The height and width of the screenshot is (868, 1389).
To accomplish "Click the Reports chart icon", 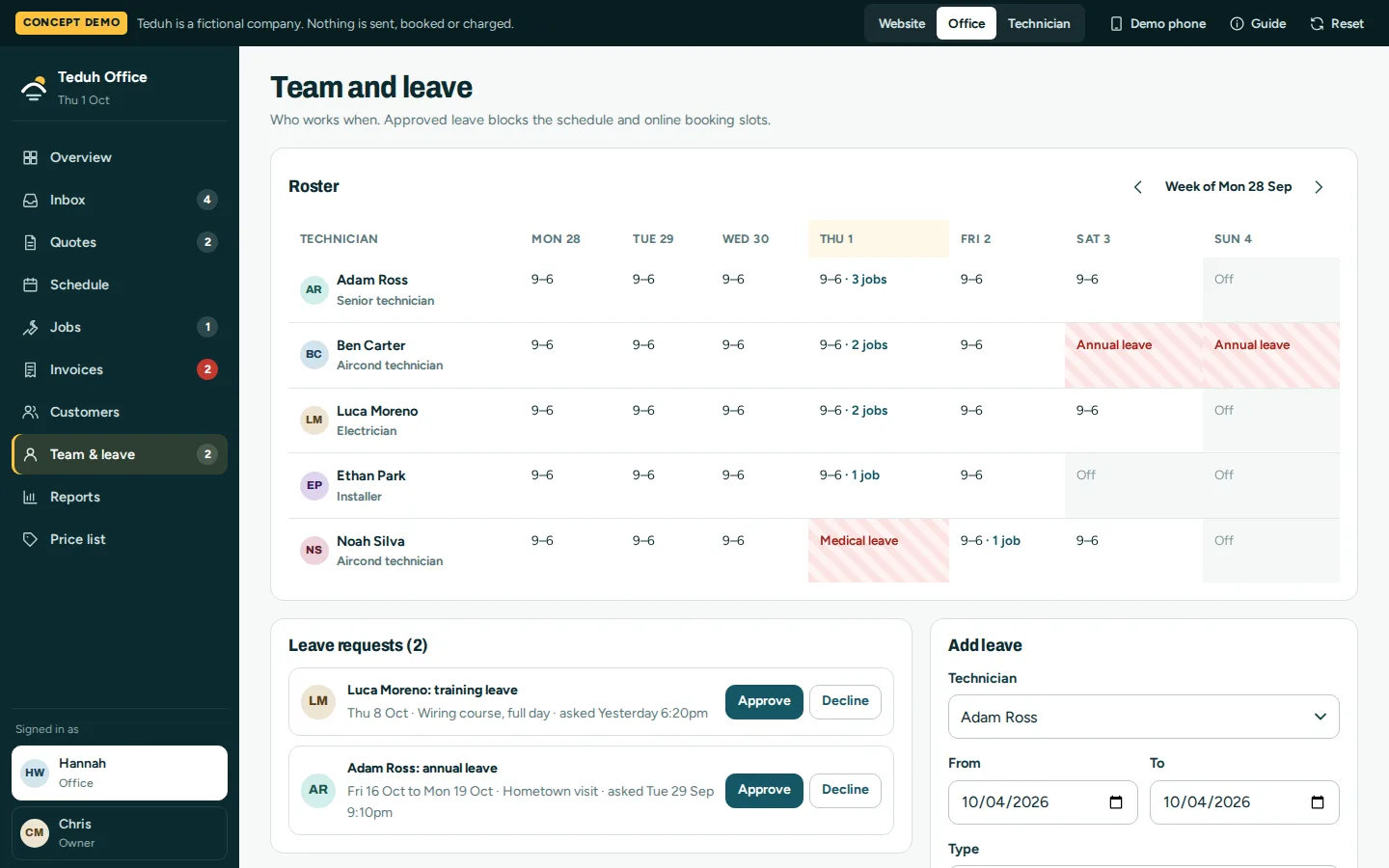I will (31, 497).
